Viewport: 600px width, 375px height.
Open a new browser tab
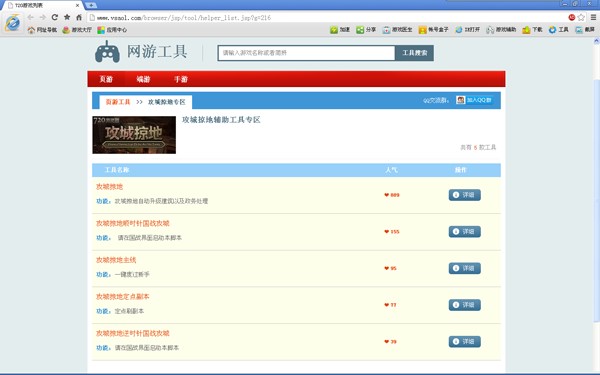pyautogui.click(x=91, y=5)
